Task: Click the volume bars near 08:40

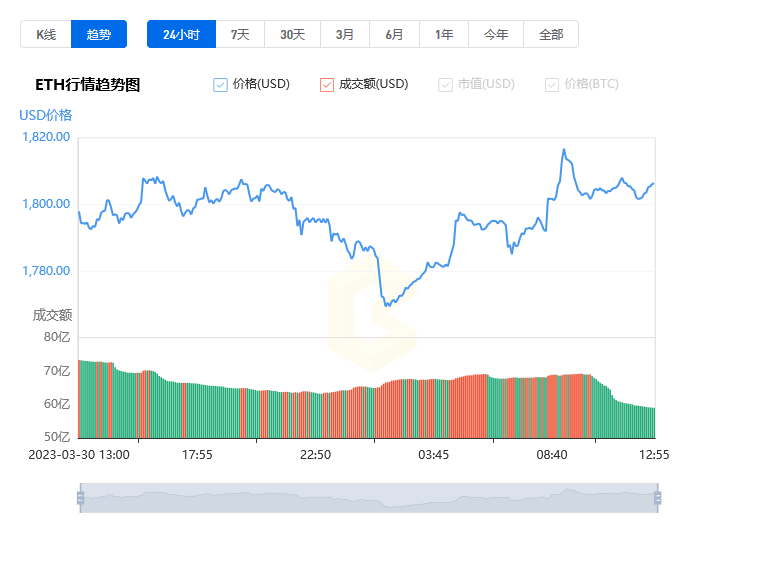Action: 552,406
